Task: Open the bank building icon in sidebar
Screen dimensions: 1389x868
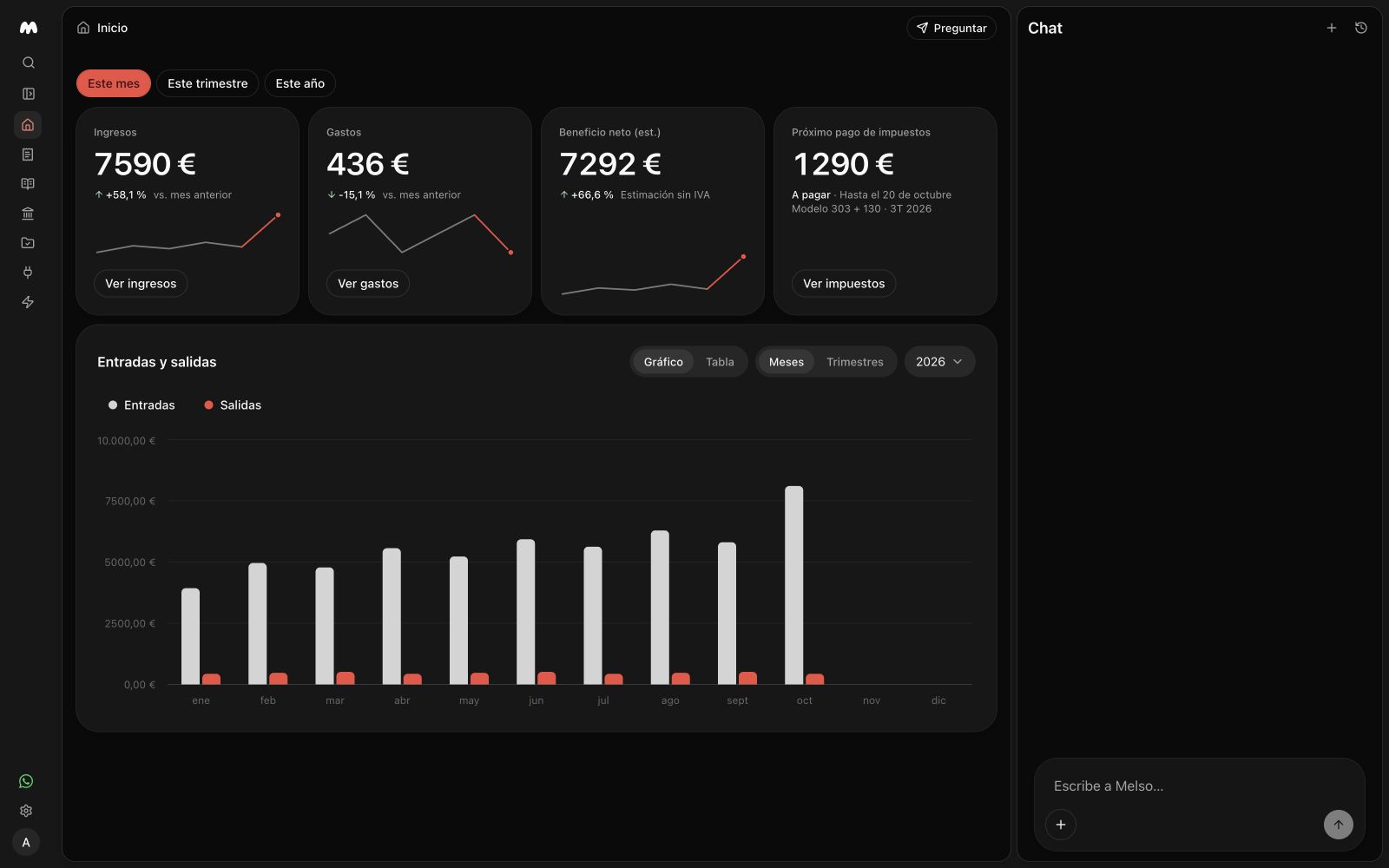Action: [28, 214]
